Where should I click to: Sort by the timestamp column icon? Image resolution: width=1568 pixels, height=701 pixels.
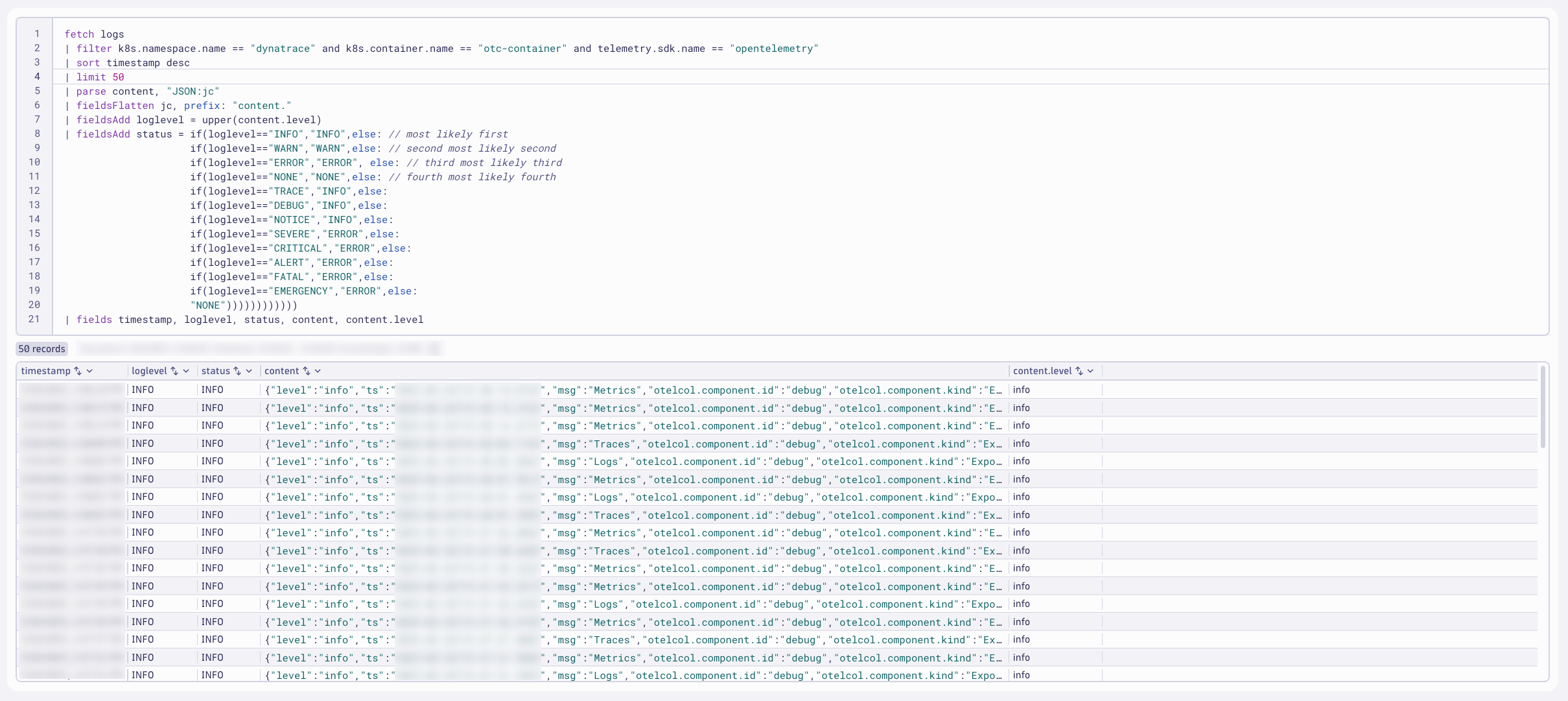(78, 371)
